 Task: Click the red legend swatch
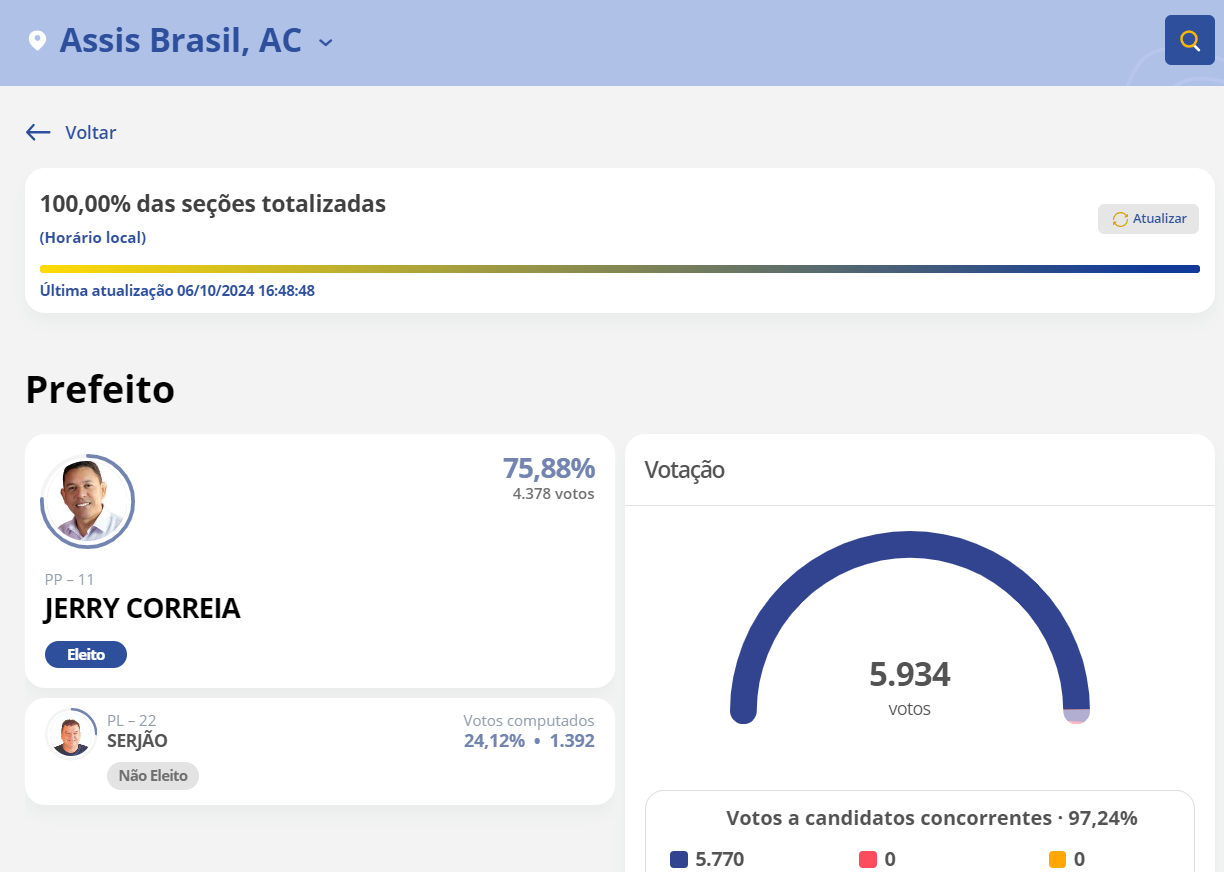867,859
